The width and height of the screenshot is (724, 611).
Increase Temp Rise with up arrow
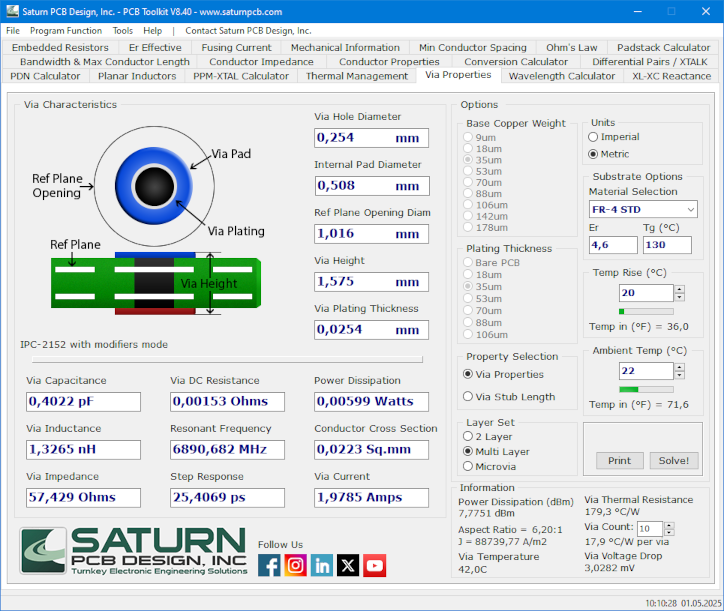(x=679, y=289)
